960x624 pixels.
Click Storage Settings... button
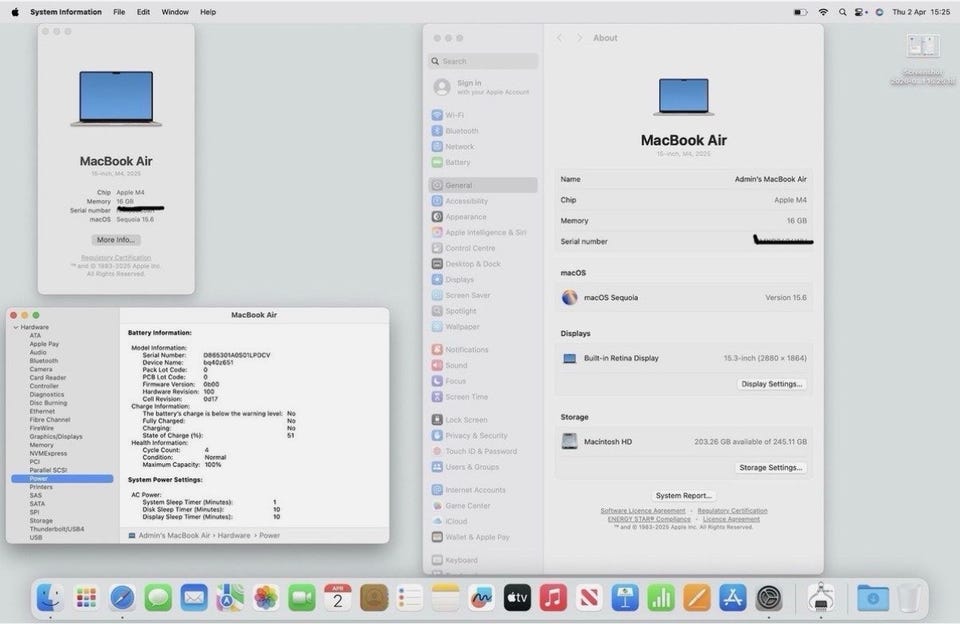pos(770,467)
